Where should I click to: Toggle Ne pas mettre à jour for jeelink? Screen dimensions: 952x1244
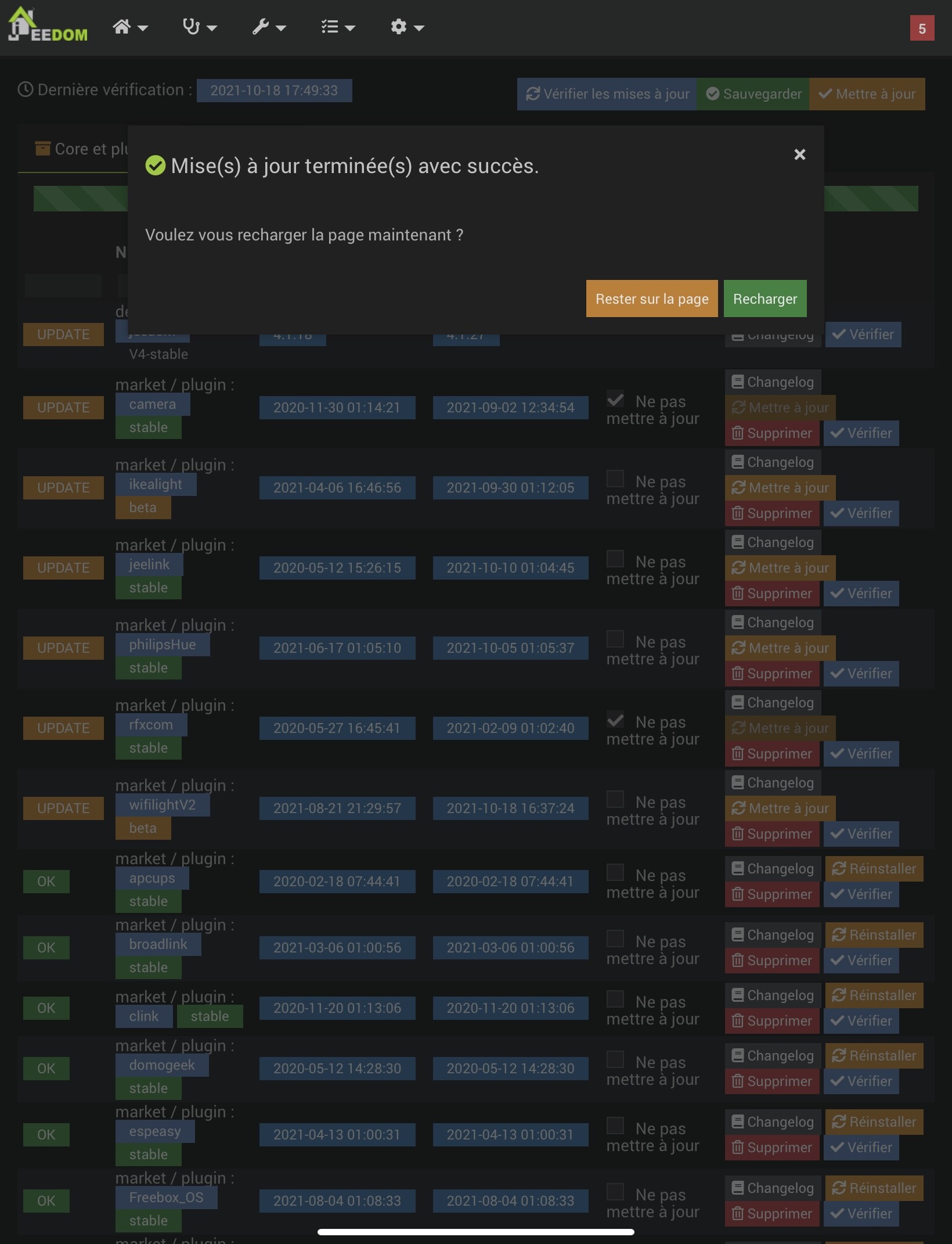coord(615,559)
